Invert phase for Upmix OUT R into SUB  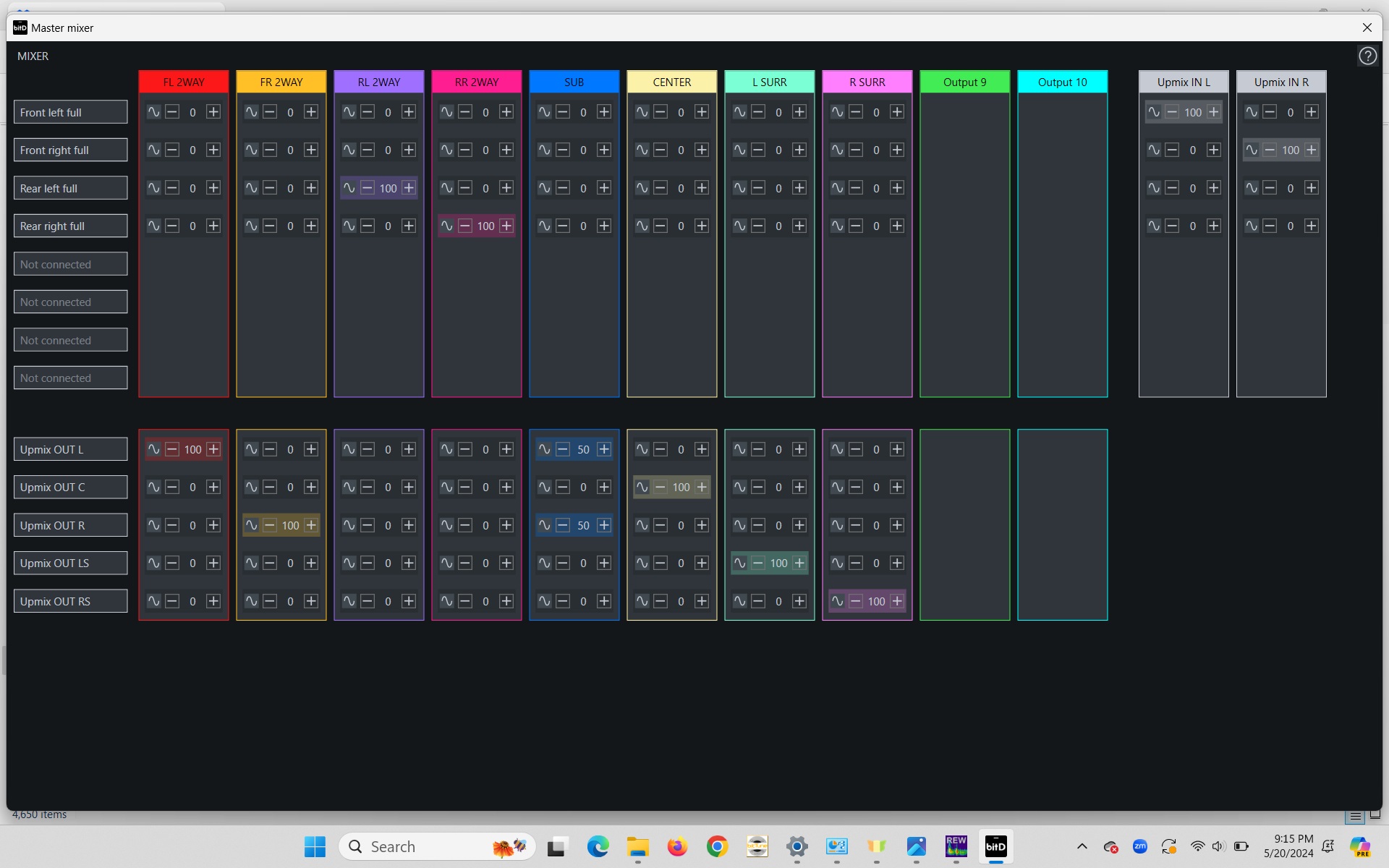544,525
